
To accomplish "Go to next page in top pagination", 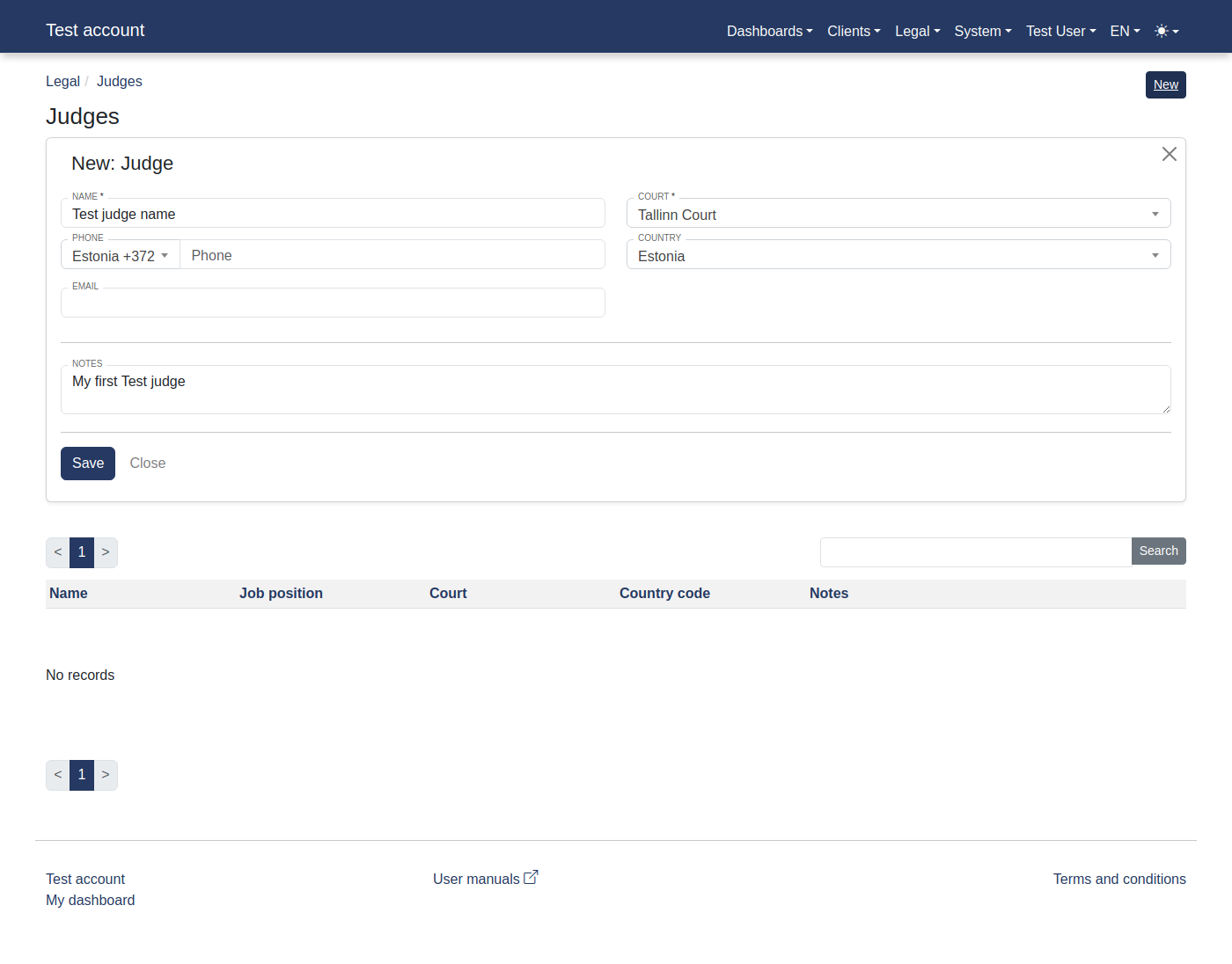I will 106,552.
